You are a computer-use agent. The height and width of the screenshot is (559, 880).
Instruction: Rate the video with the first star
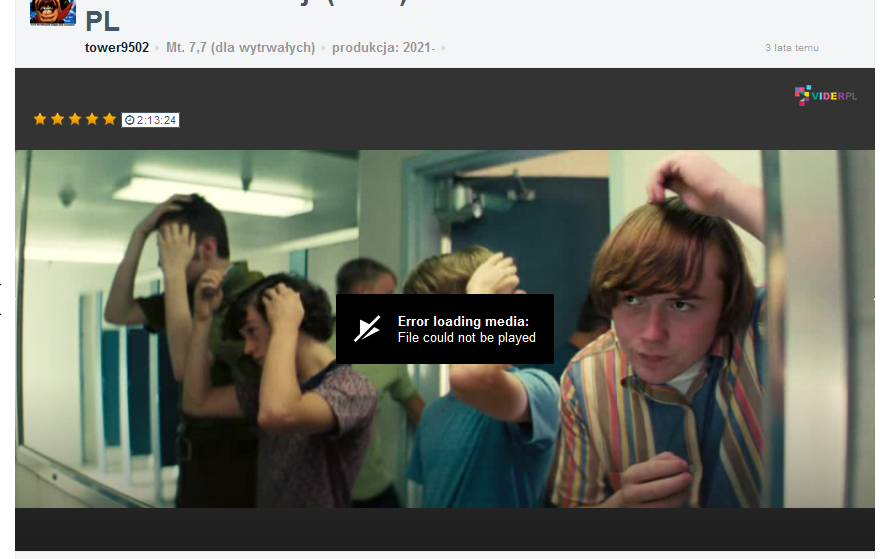(40, 119)
